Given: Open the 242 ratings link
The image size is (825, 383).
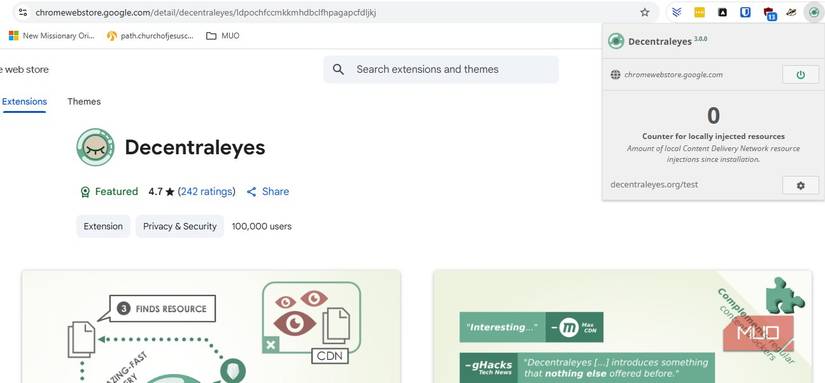Looking at the screenshot, I should click(207, 192).
